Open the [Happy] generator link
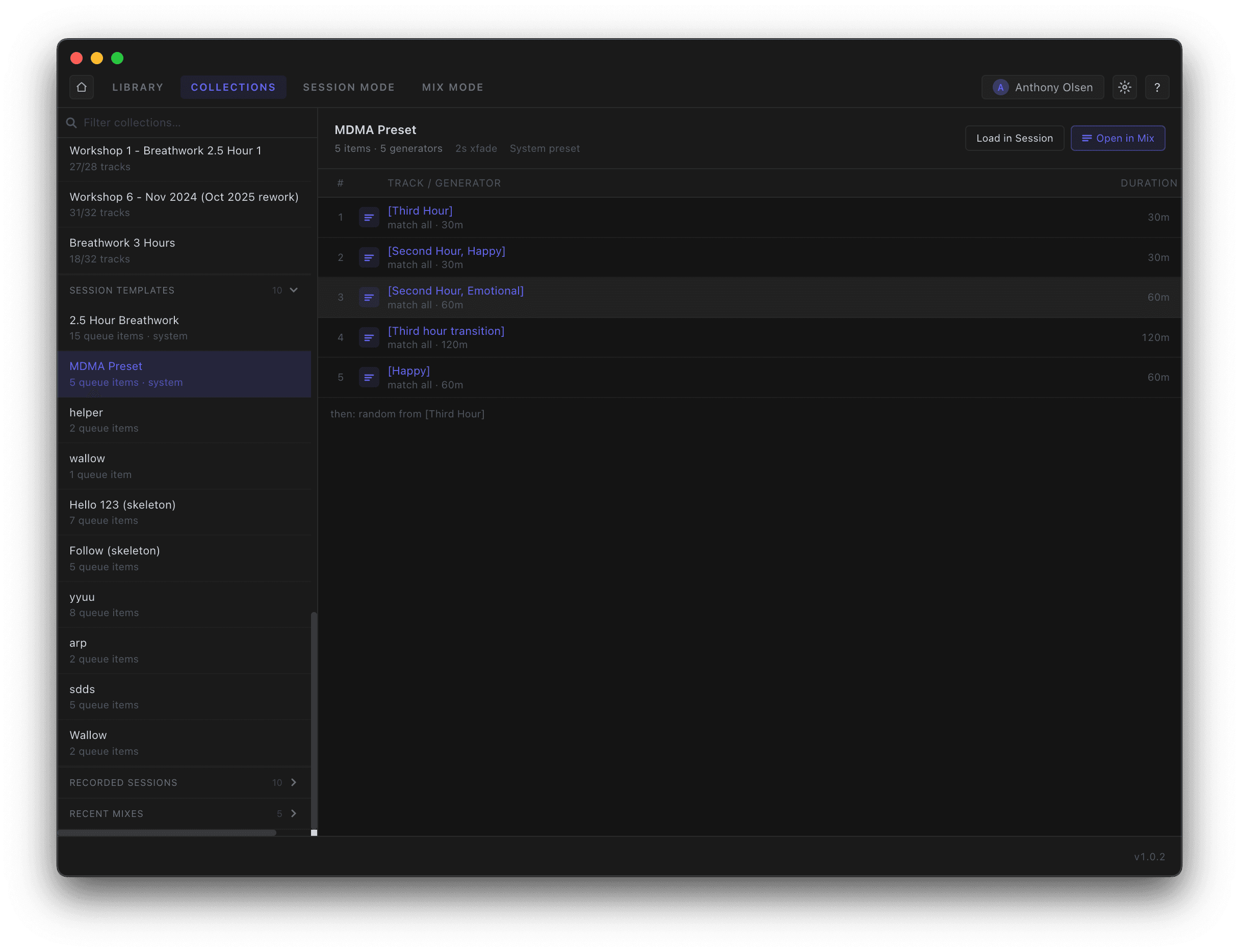Screen dimensions: 1239x952 click(x=408, y=371)
